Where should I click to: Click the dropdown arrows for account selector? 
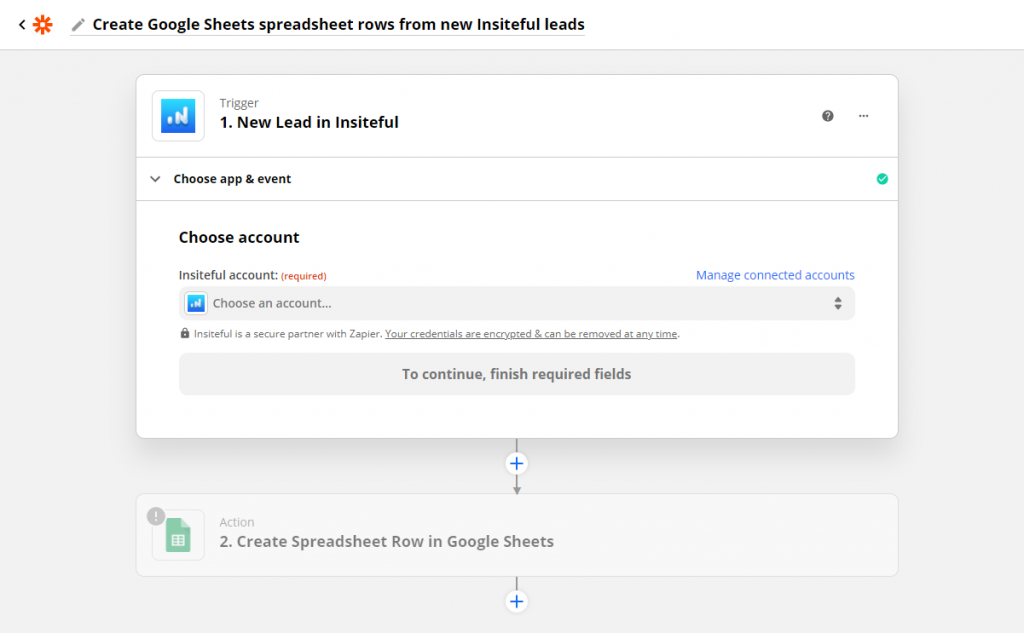tap(837, 303)
